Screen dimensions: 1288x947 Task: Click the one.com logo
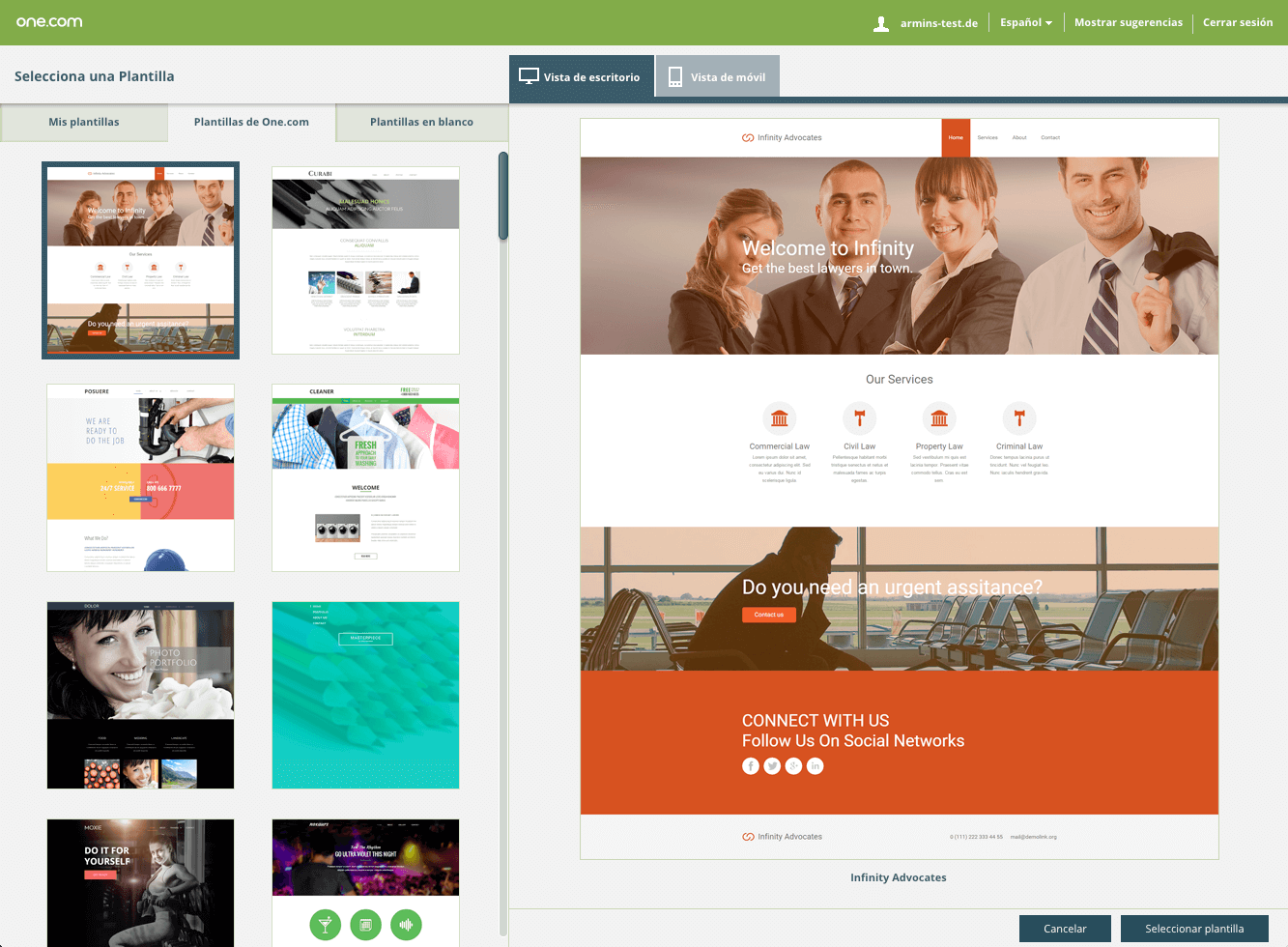49,21
